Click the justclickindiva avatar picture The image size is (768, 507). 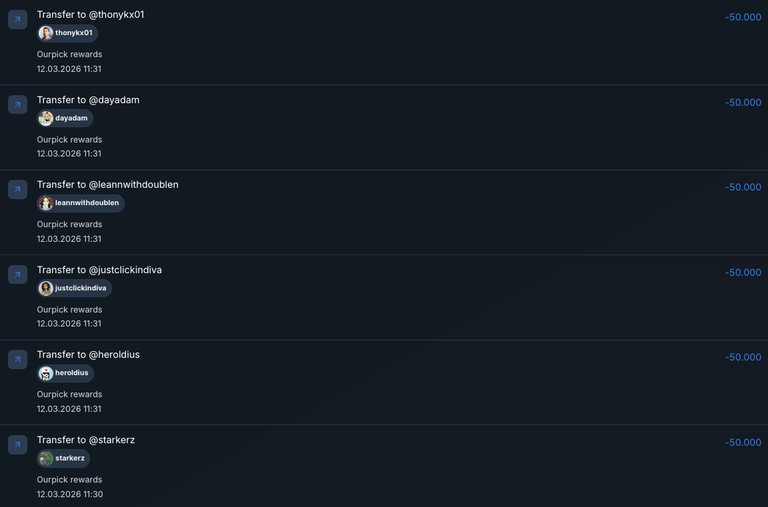point(46,288)
